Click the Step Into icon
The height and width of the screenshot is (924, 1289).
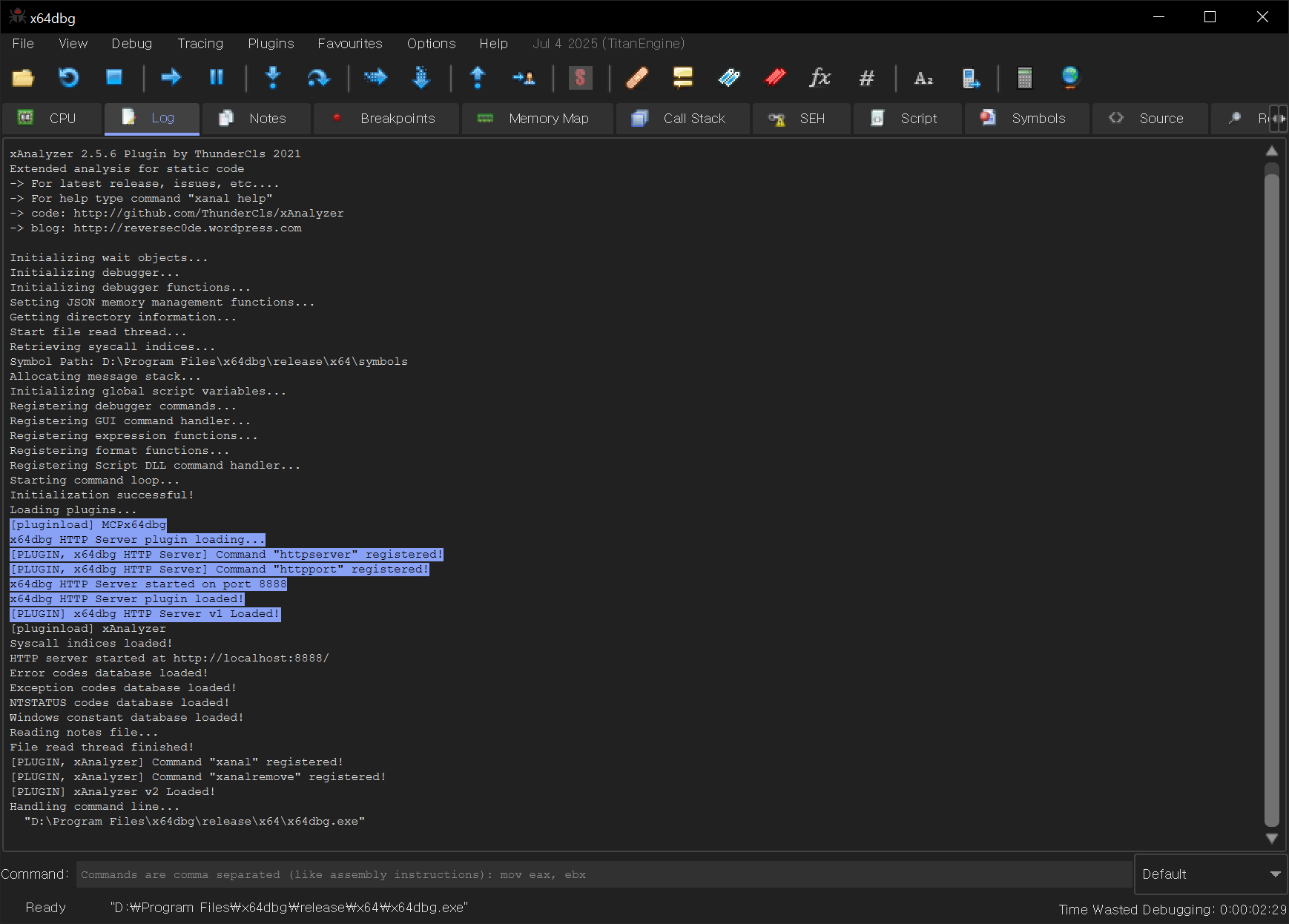pos(273,77)
